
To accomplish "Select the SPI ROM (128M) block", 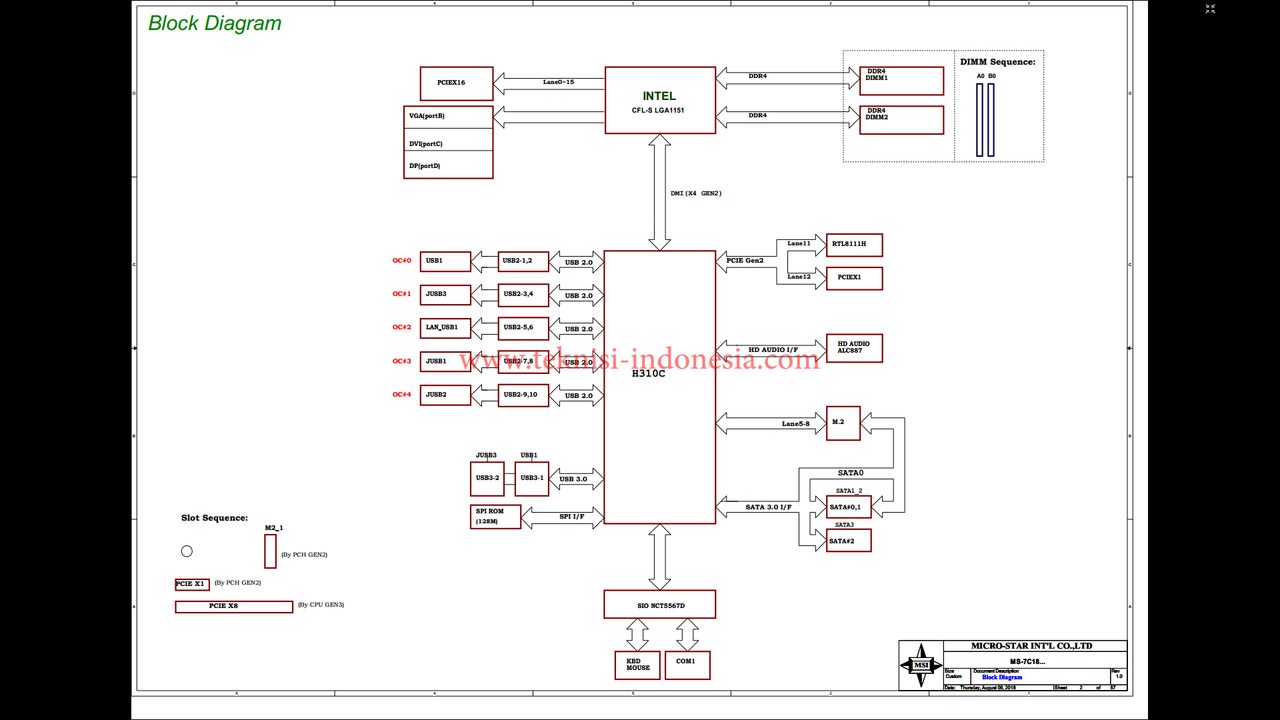I will pyautogui.click(x=495, y=516).
